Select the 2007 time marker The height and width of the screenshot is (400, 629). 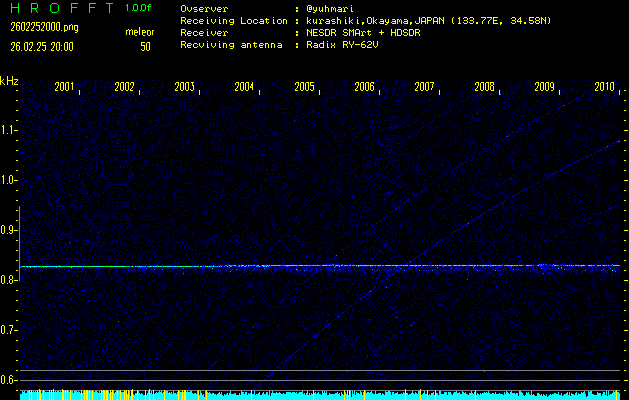[x=424, y=87]
